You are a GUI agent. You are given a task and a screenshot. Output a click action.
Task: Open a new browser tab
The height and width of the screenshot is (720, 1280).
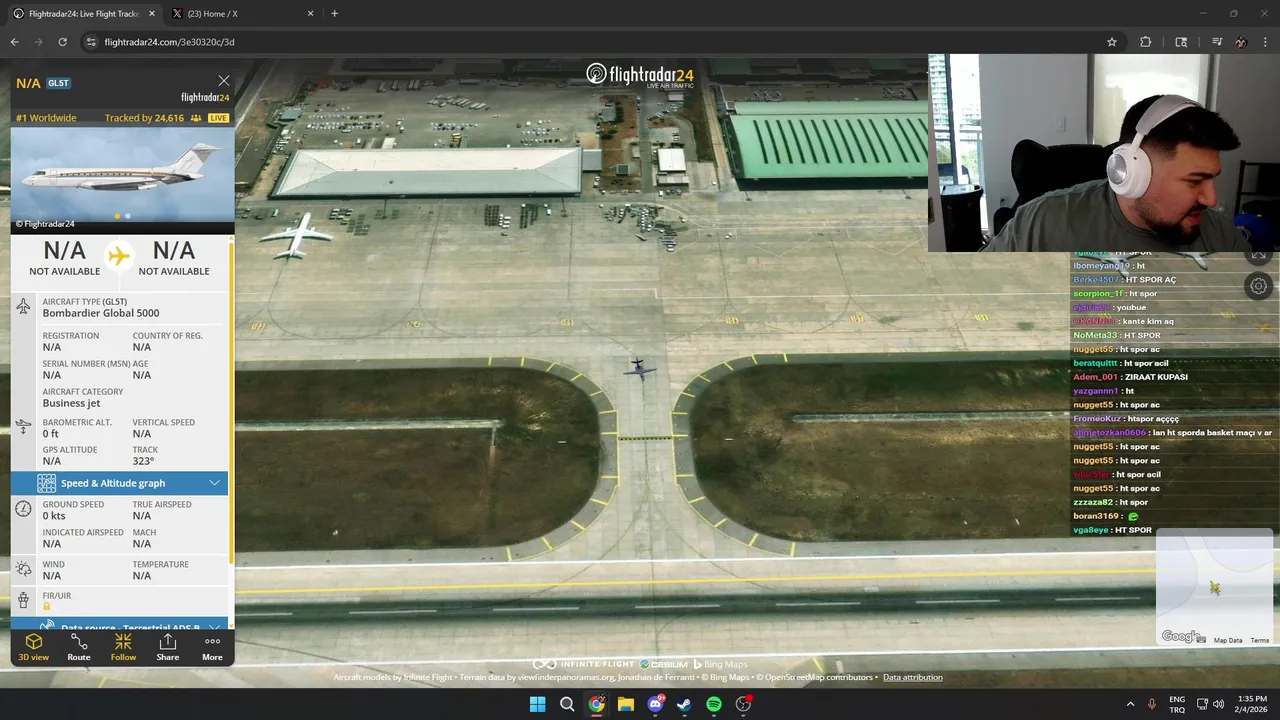click(x=334, y=14)
